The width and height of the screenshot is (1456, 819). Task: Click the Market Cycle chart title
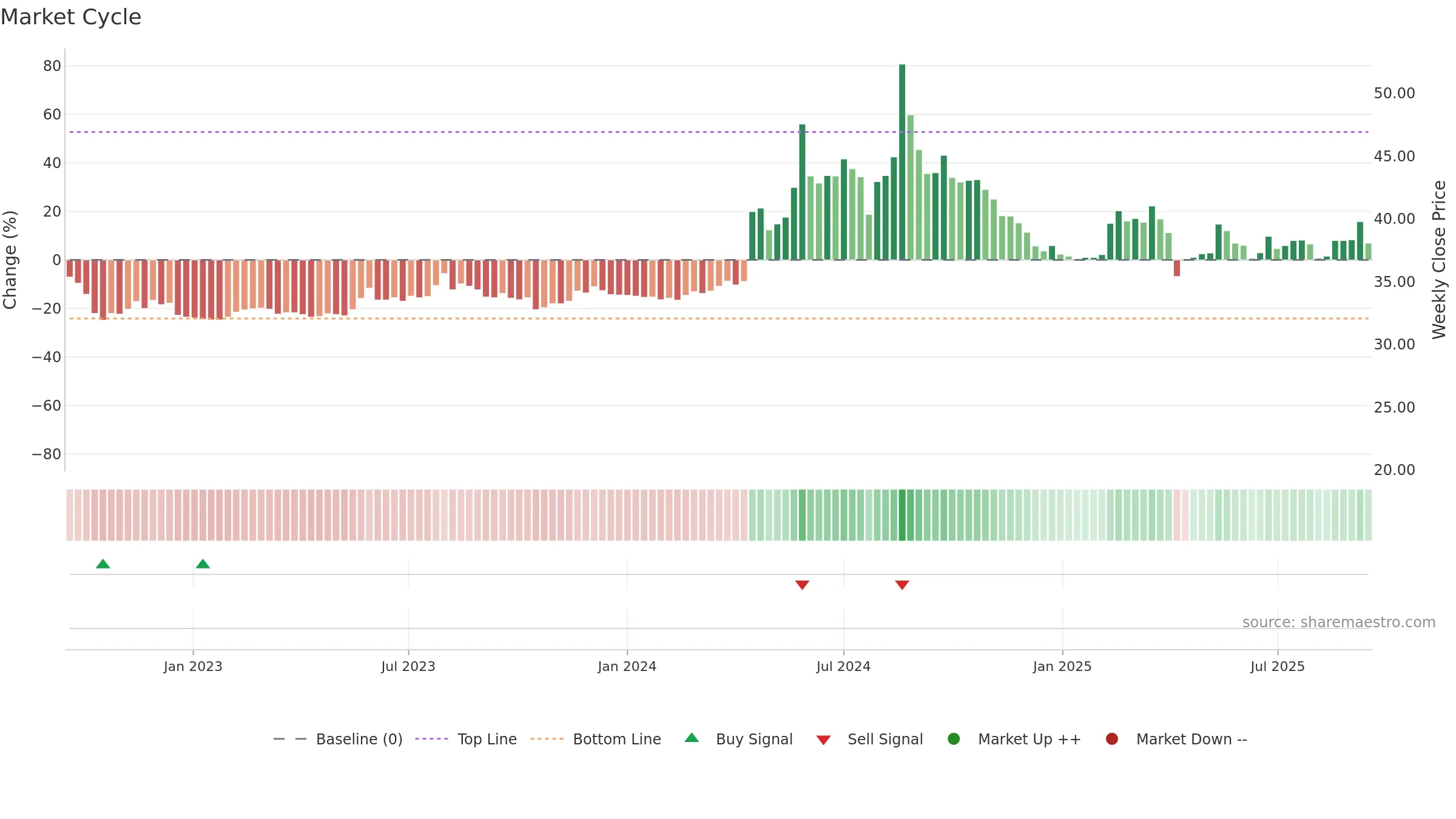[71, 17]
